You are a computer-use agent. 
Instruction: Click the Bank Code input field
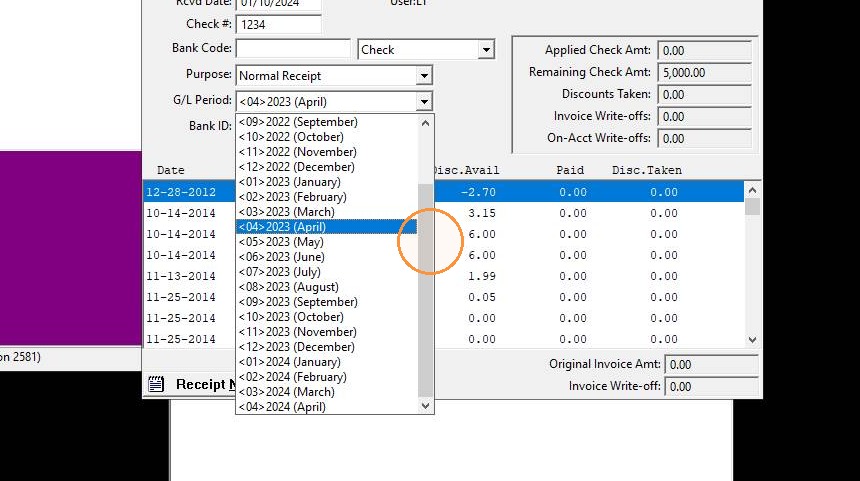pyautogui.click(x=293, y=49)
